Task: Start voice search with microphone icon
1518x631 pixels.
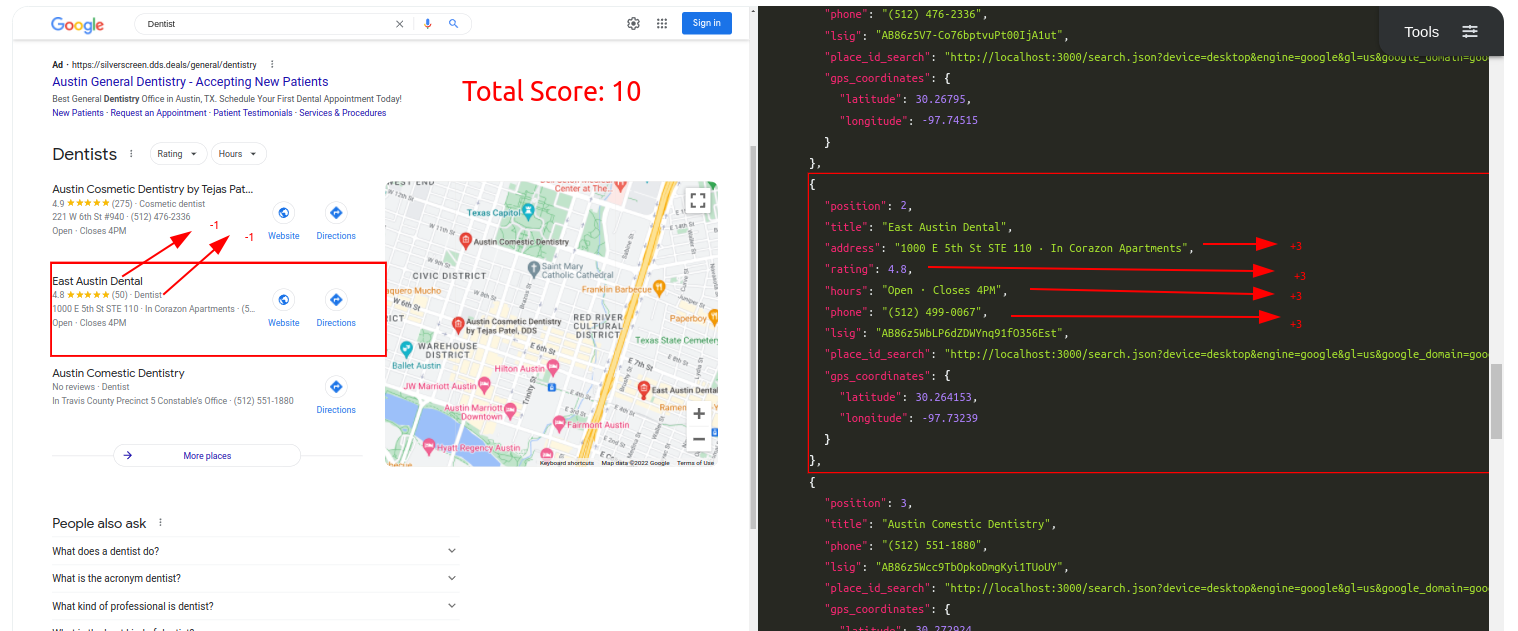Action: (x=428, y=24)
